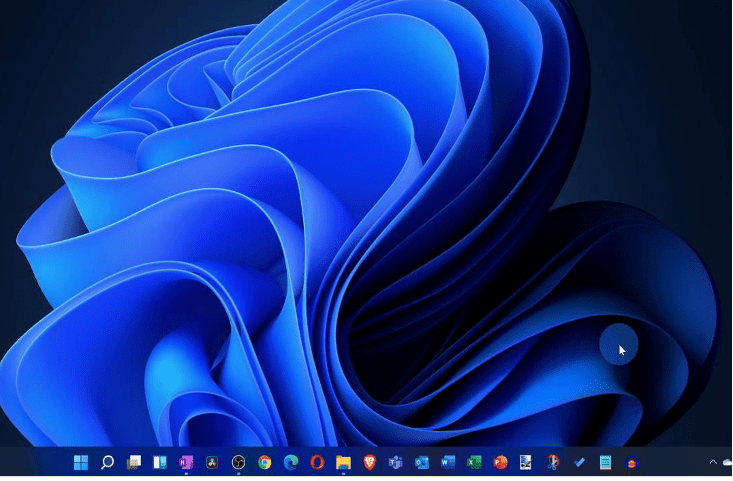The width and height of the screenshot is (733, 481).
Task: Open Google Chrome from taskbar
Action: tap(265, 462)
